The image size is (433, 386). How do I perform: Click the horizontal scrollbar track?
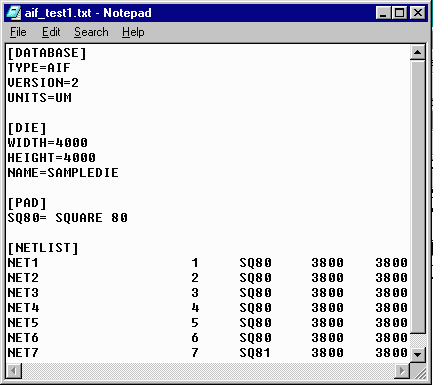(x=208, y=371)
